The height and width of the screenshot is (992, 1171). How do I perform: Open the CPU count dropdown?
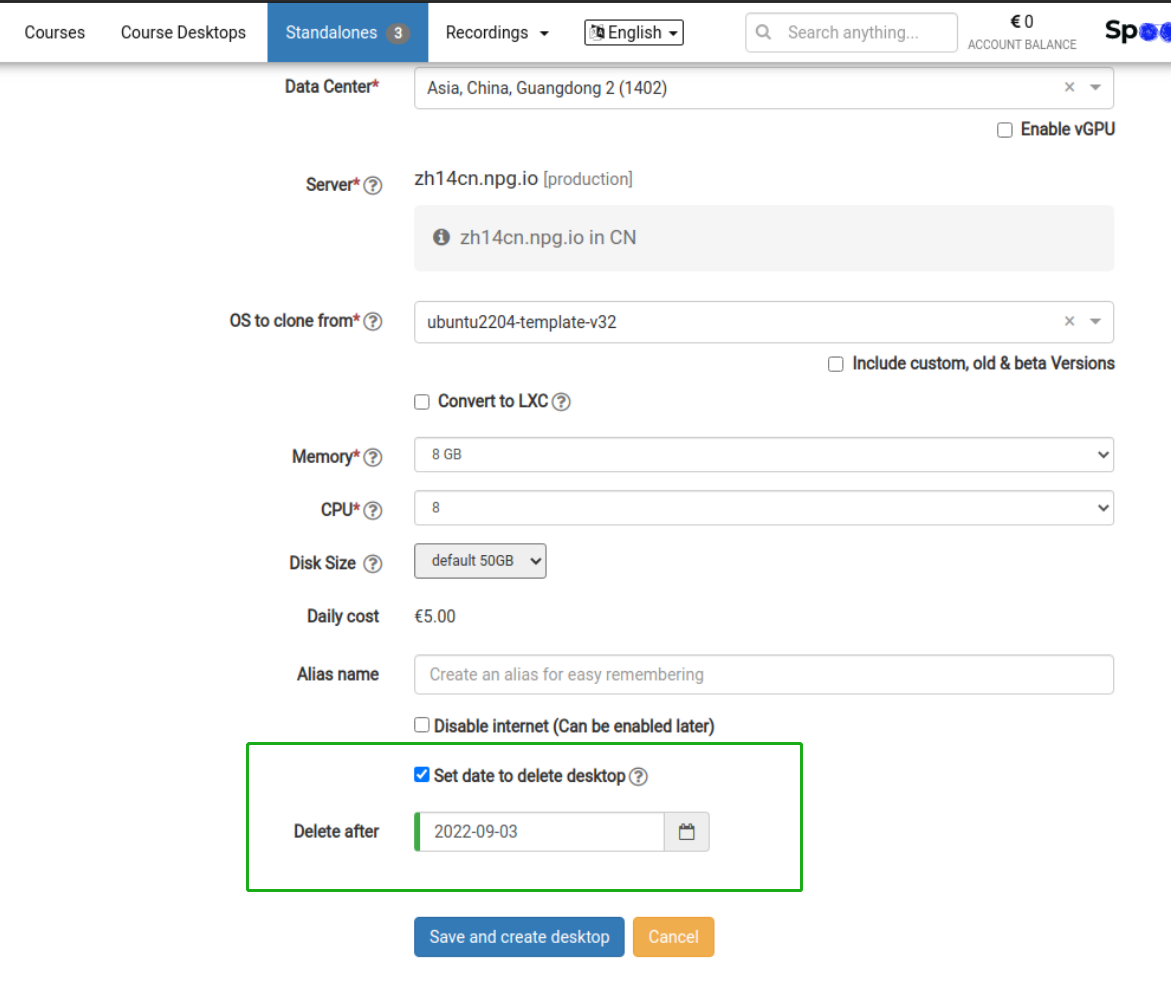click(764, 508)
